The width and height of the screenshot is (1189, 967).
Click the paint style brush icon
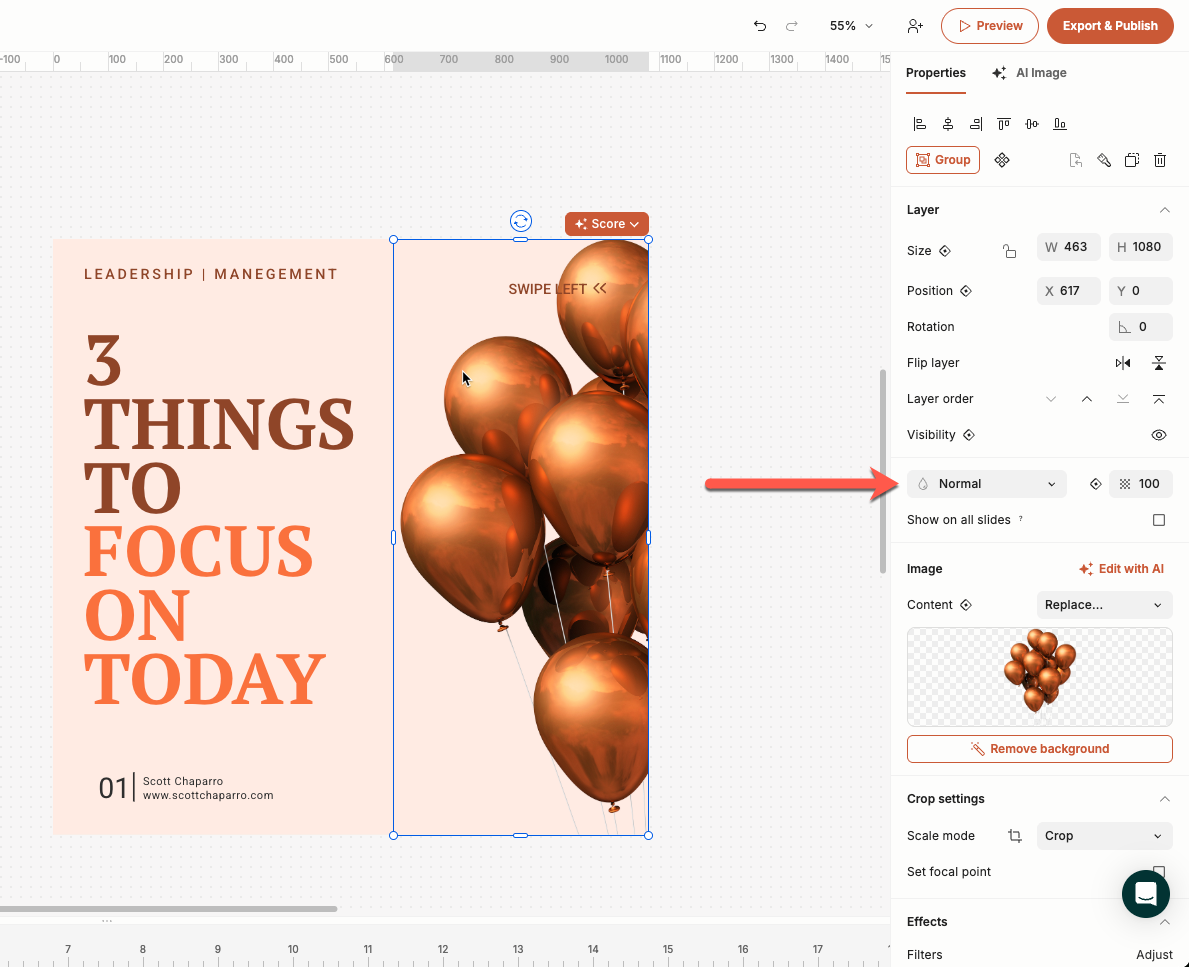click(x=1104, y=160)
